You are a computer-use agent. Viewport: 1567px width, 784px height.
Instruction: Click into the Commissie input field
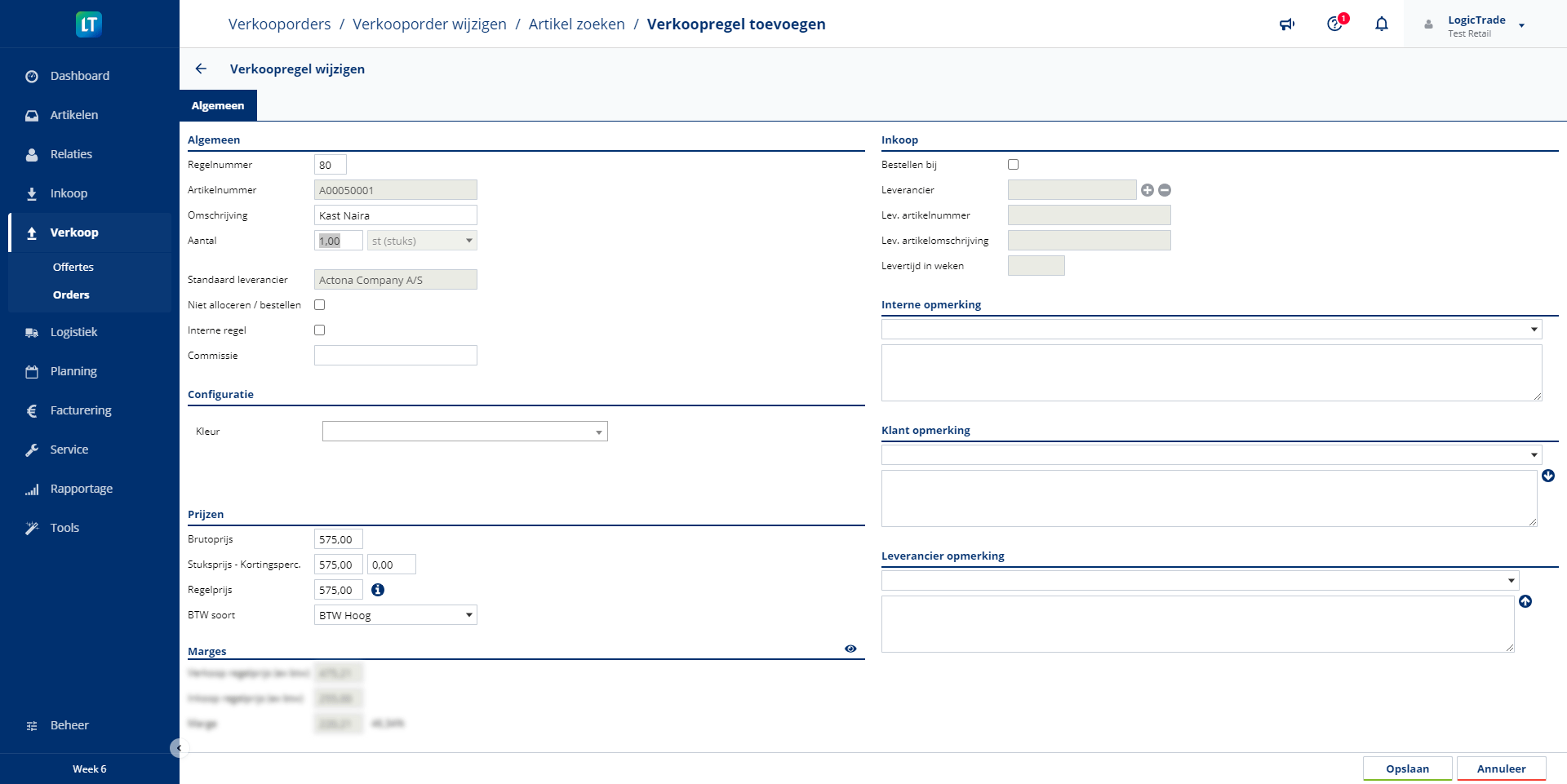point(396,356)
